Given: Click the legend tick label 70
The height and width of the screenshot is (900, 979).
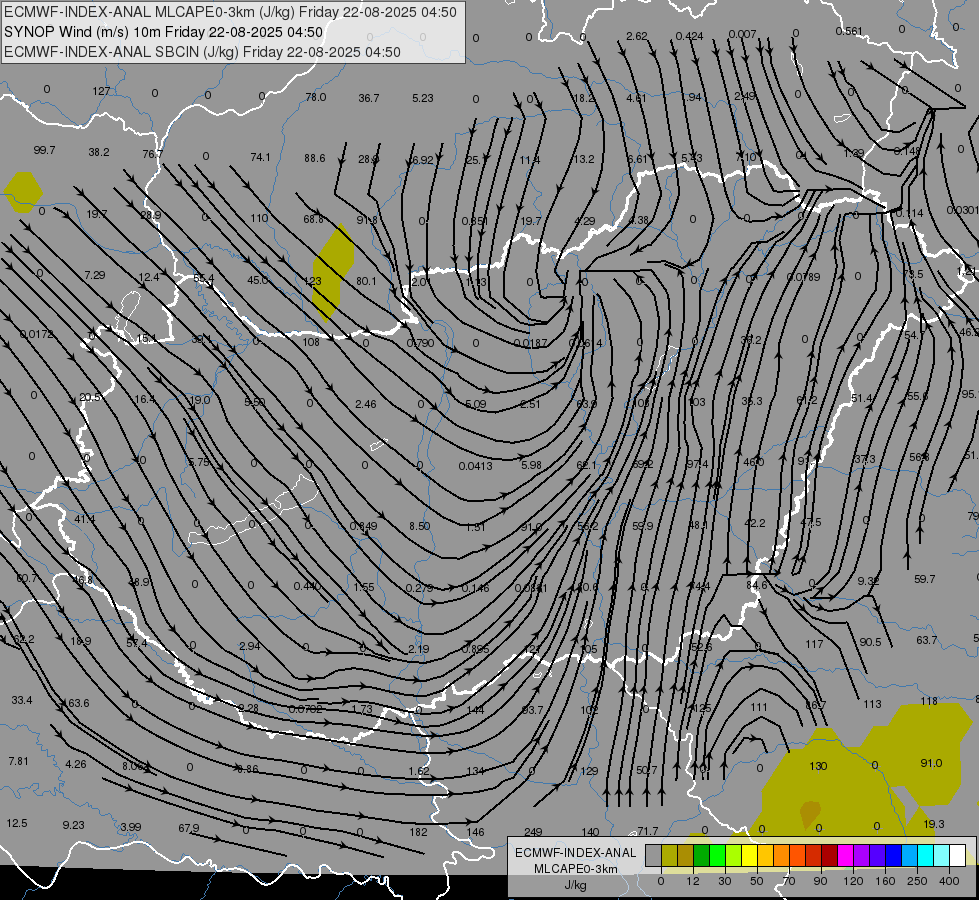Looking at the screenshot, I should coord(789,881).
